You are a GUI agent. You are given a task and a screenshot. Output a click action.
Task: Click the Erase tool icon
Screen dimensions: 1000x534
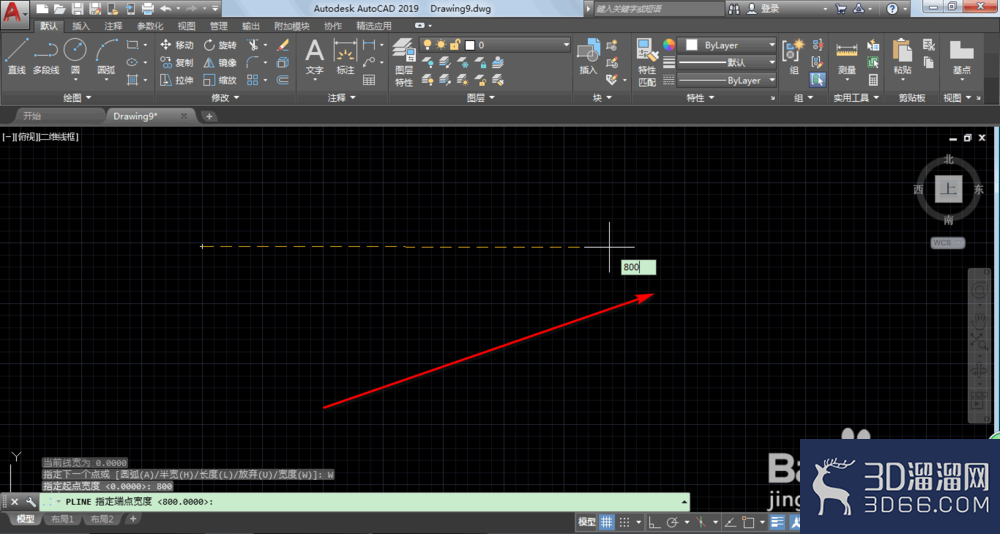click(283, 45)
